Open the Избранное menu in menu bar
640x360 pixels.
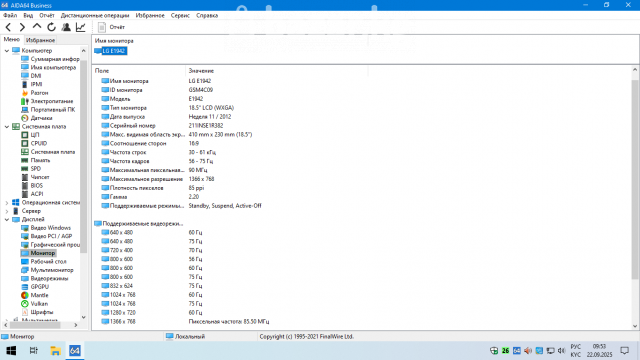(x=150, y=16)
